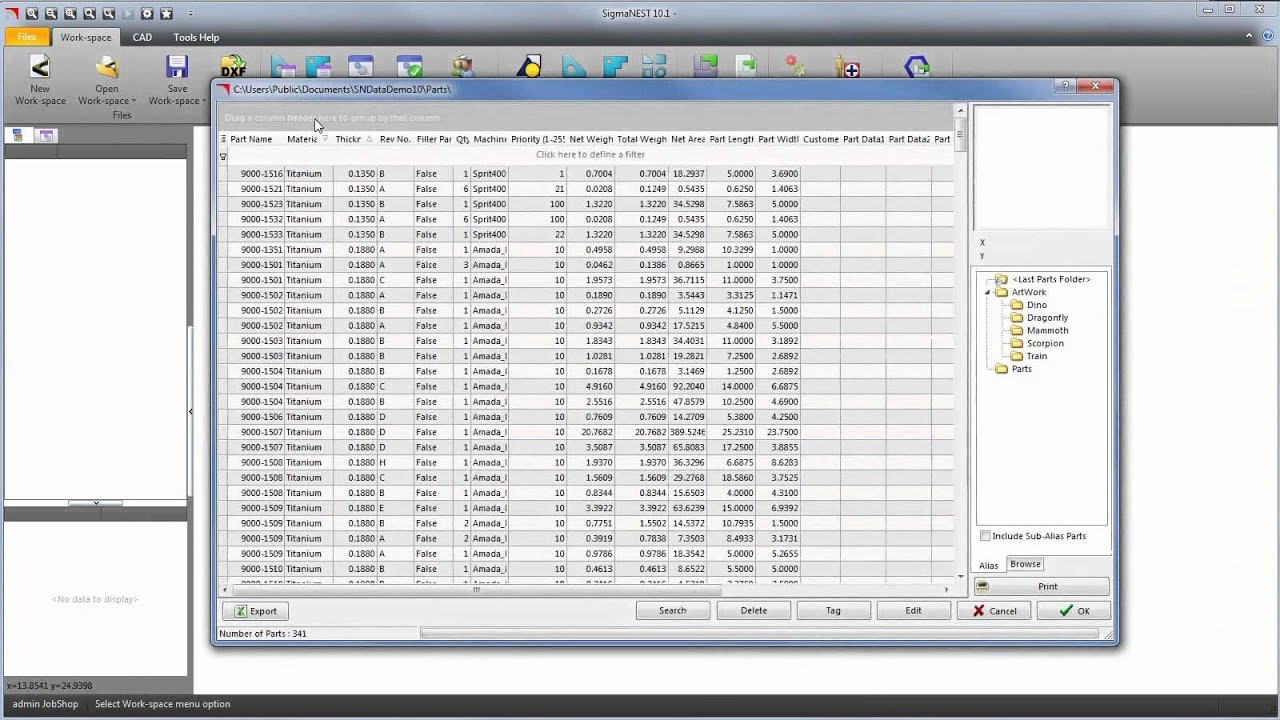Click the gear icon in quick-access bar
Viewport: 1280px width, 720px height.
[x=147, y=13]
